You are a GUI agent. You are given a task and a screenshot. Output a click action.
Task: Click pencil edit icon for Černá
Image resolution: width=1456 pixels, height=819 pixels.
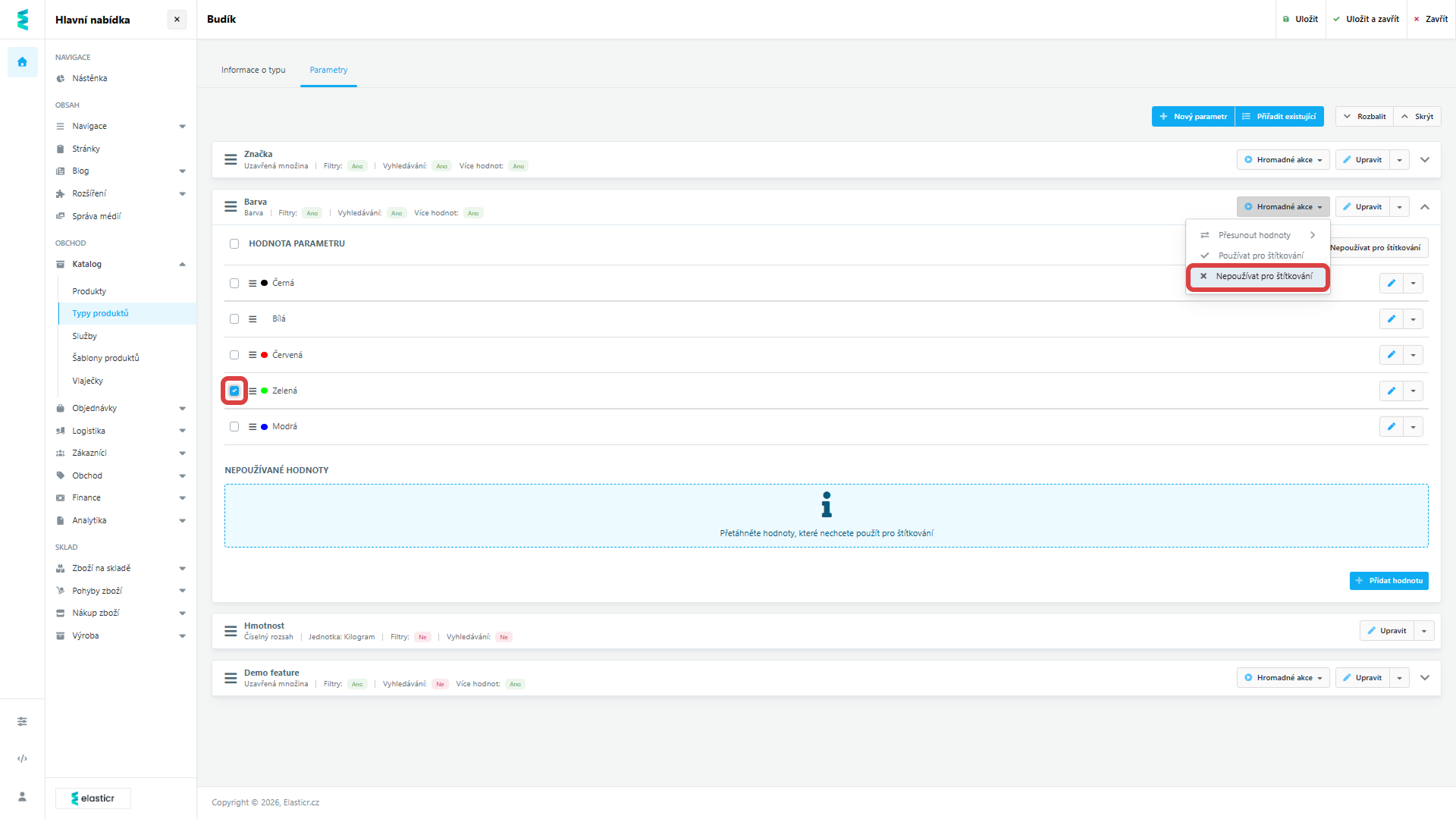tap(1391, 284)
